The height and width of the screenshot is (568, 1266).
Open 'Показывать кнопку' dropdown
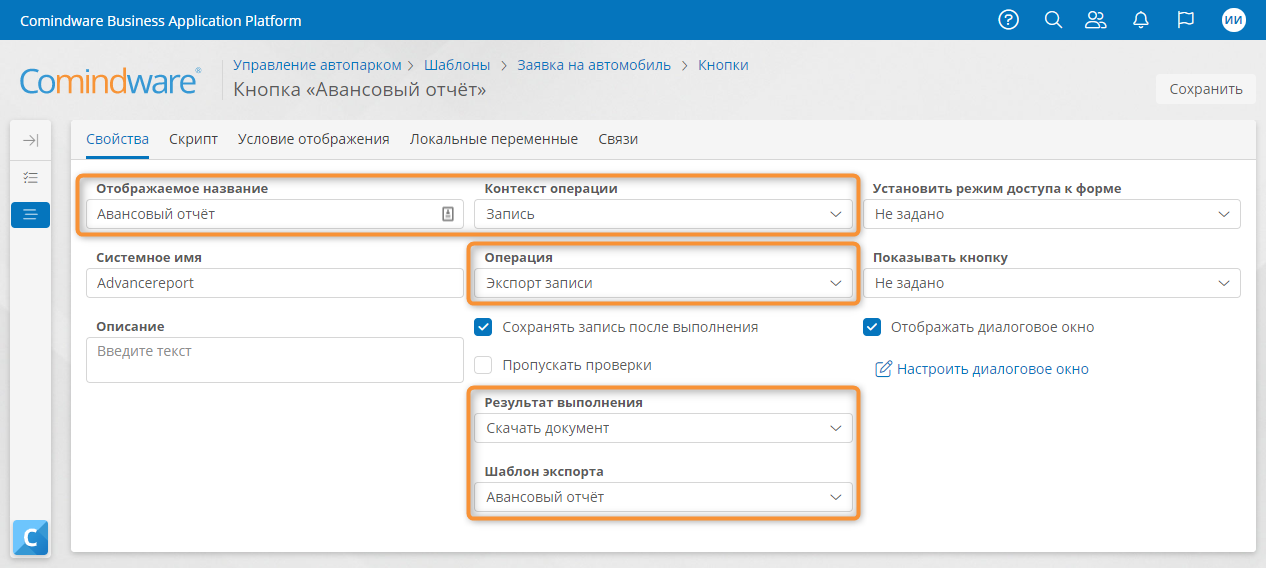point(1052,283)
